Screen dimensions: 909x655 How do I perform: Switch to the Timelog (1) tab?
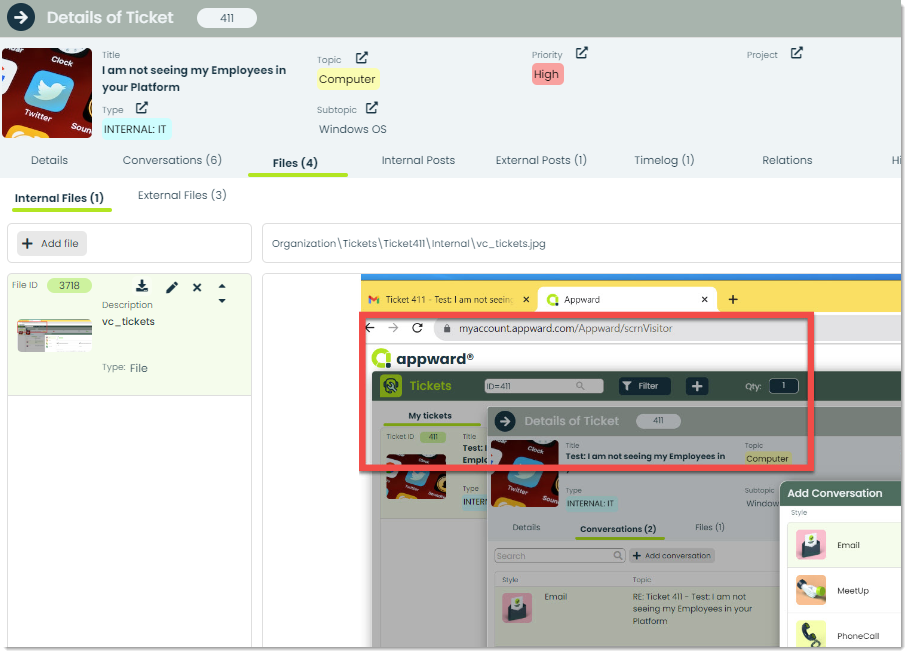click(x=664, y=161)
